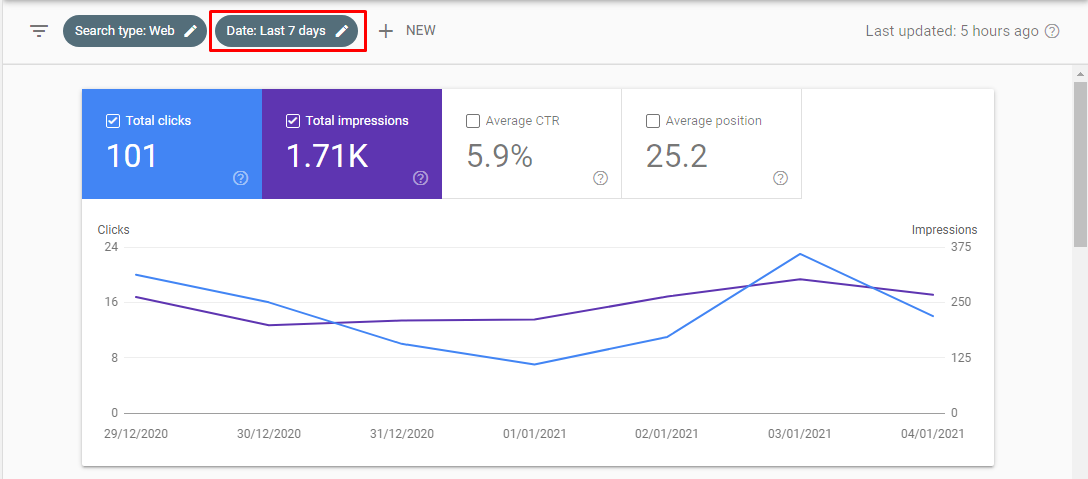1088x479 pixels.
Task: Click the plus icon beside NEW
Action: (386, 31)
